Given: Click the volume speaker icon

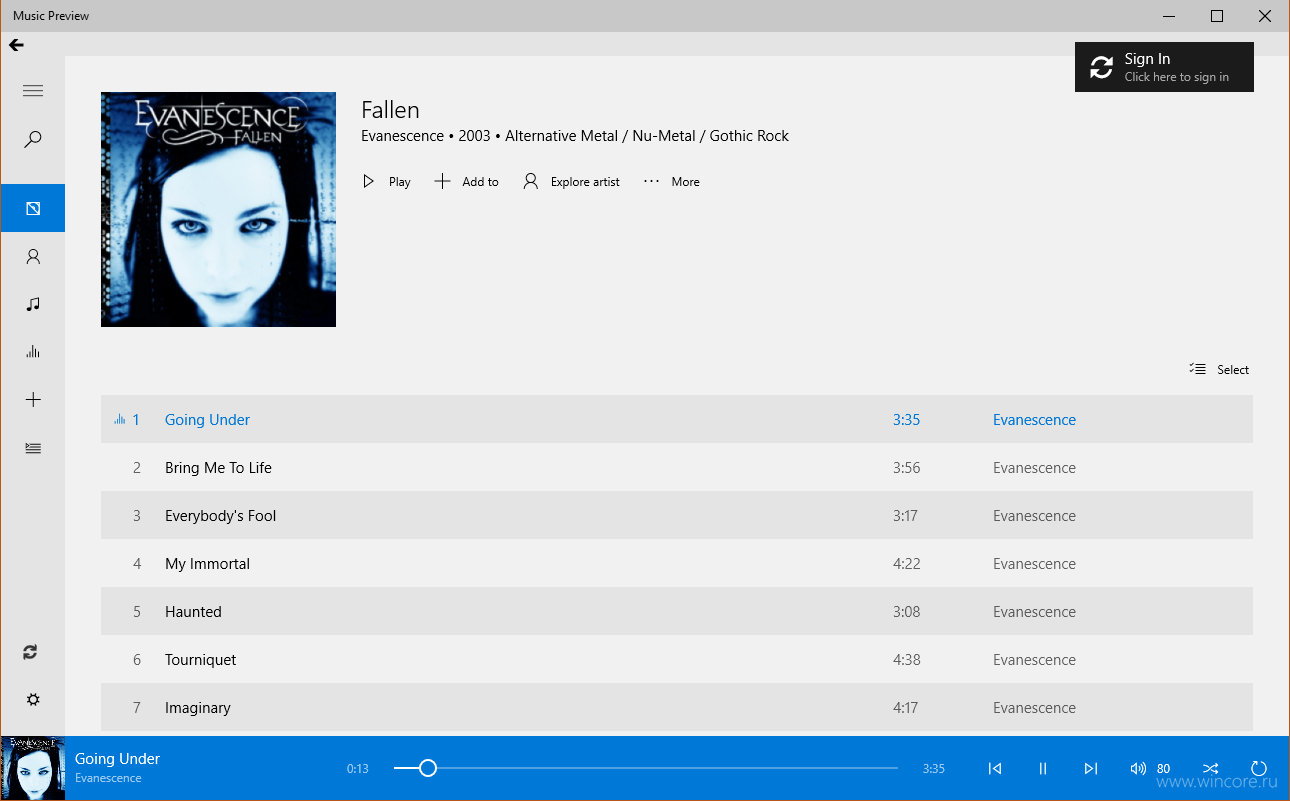Looking at the screenshot, I should pos(1138,768).
